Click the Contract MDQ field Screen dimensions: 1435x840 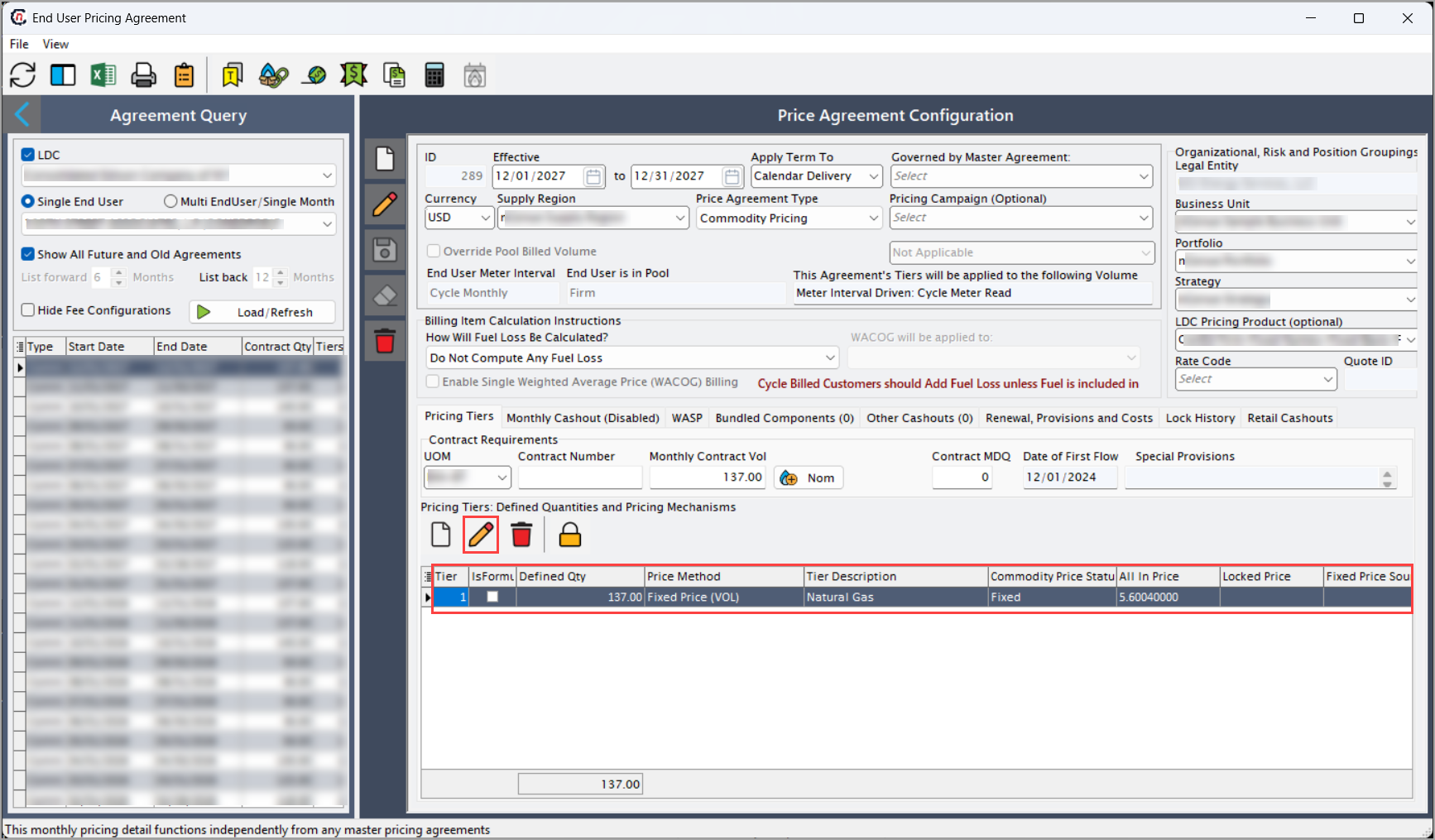point(962,478)
